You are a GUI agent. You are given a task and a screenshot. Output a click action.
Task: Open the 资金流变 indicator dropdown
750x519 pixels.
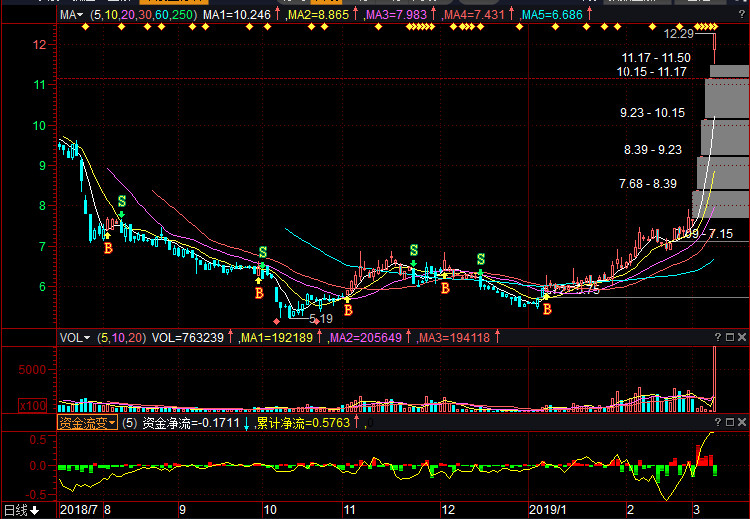tap(87, 423)
